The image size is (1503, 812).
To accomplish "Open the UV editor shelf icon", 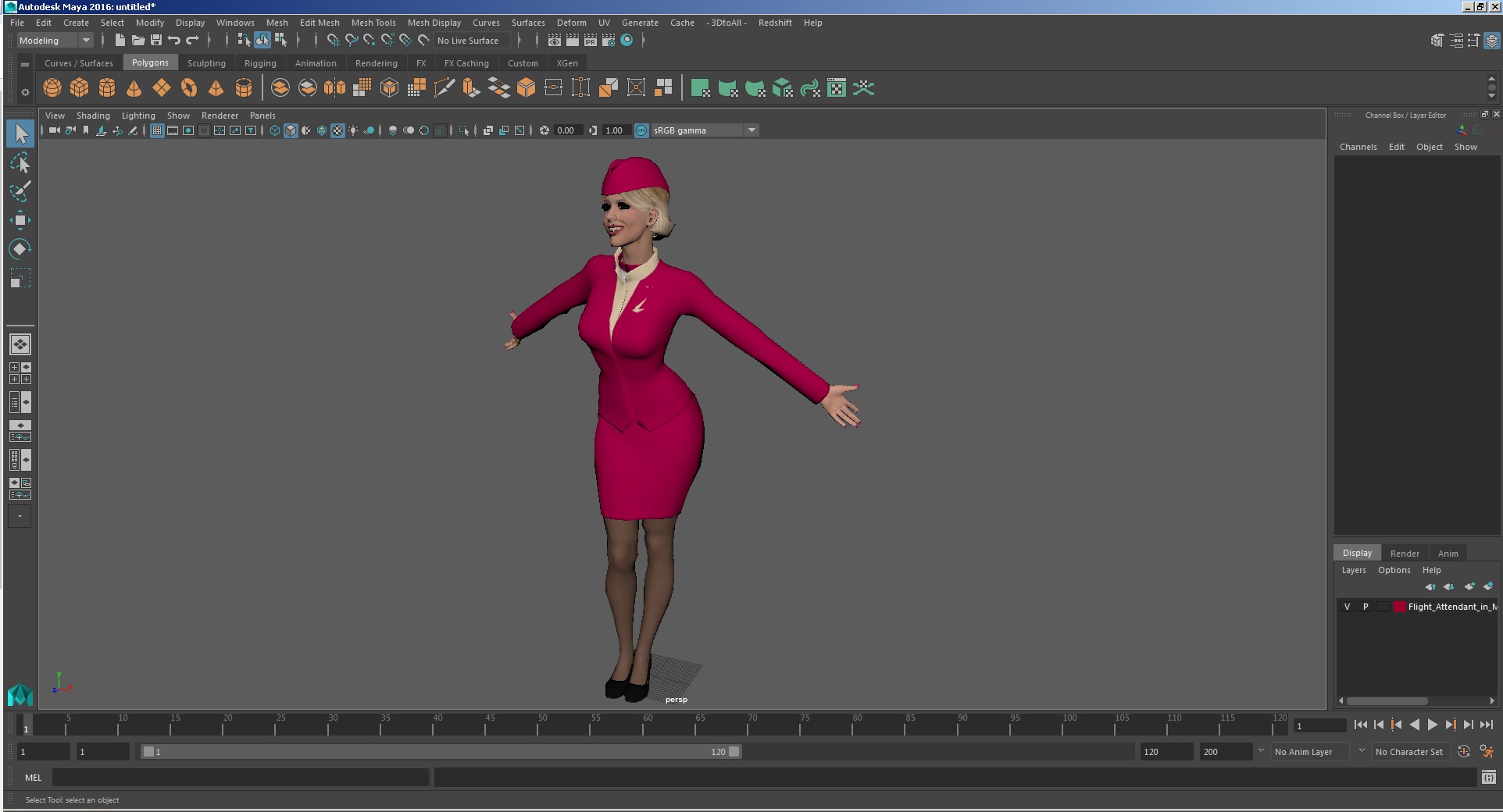I will [x=837, y=88].
